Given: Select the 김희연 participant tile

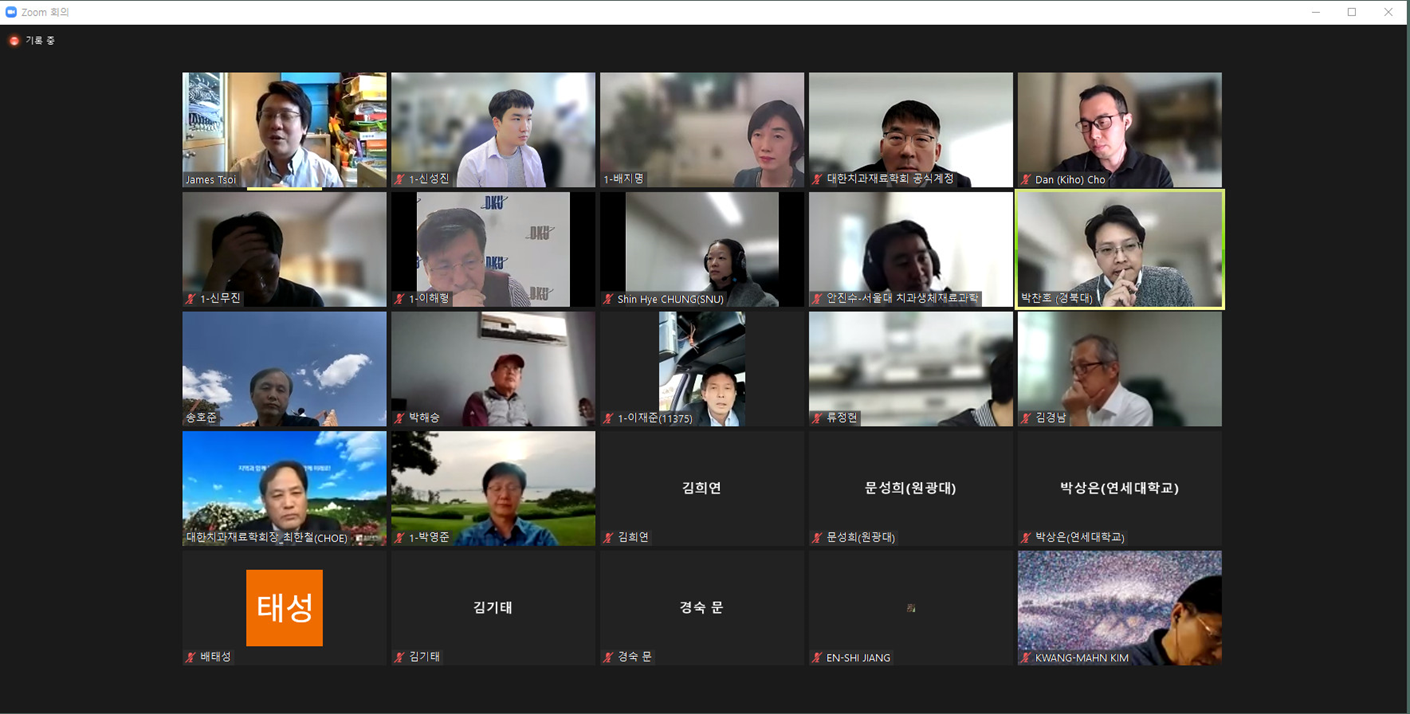Looking at the screenshot, I should [701, 487].
